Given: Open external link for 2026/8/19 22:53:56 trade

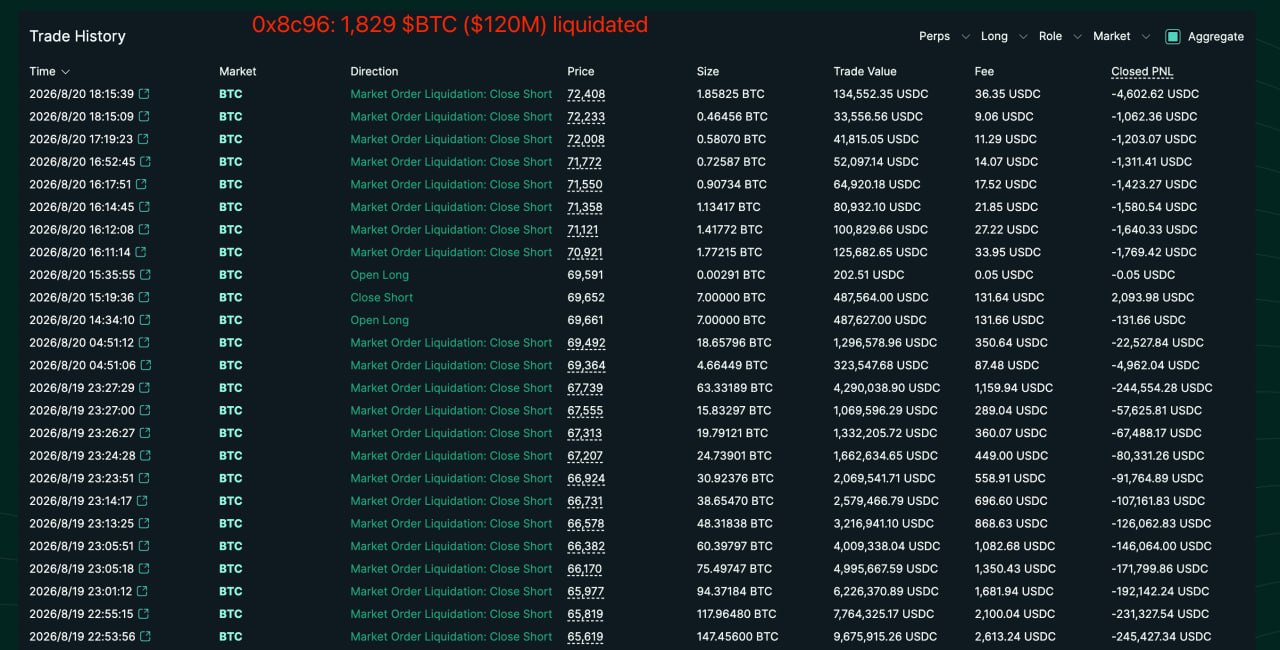Looking at the screenshot, I should click(x=145, y=637).
